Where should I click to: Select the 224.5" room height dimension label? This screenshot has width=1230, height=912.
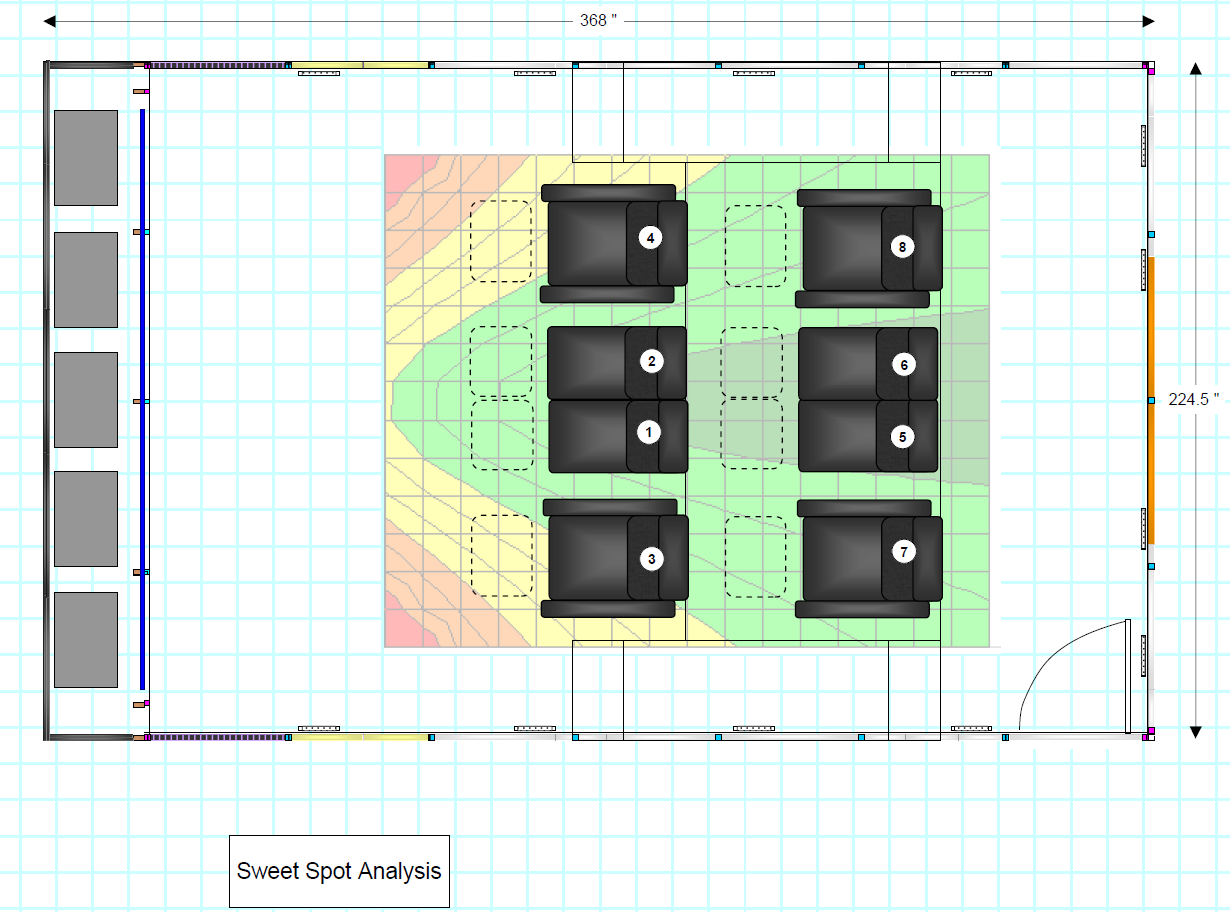click(x=1194, y=399)
